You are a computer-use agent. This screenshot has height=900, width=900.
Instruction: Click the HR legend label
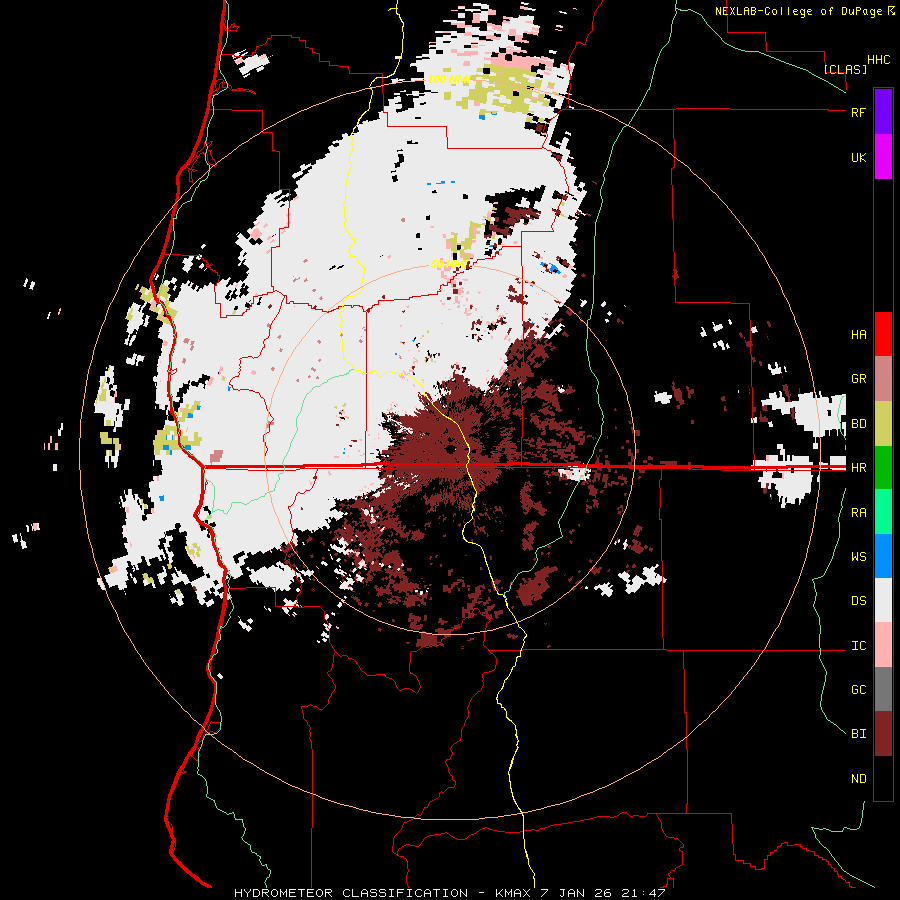tap(858, 468)
